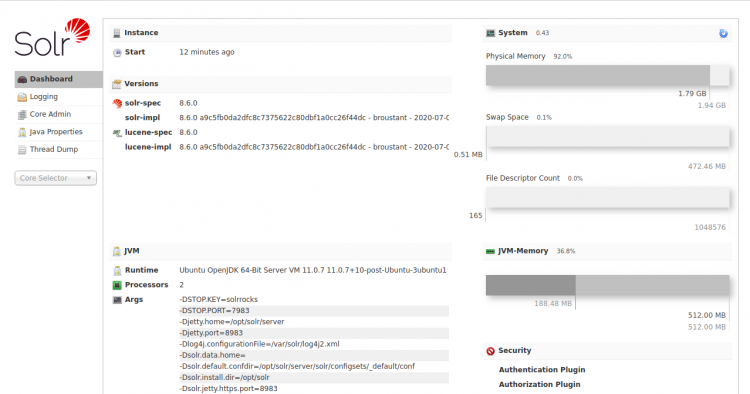Click the 472.46 MB swap total

click(x=706, y=166)
